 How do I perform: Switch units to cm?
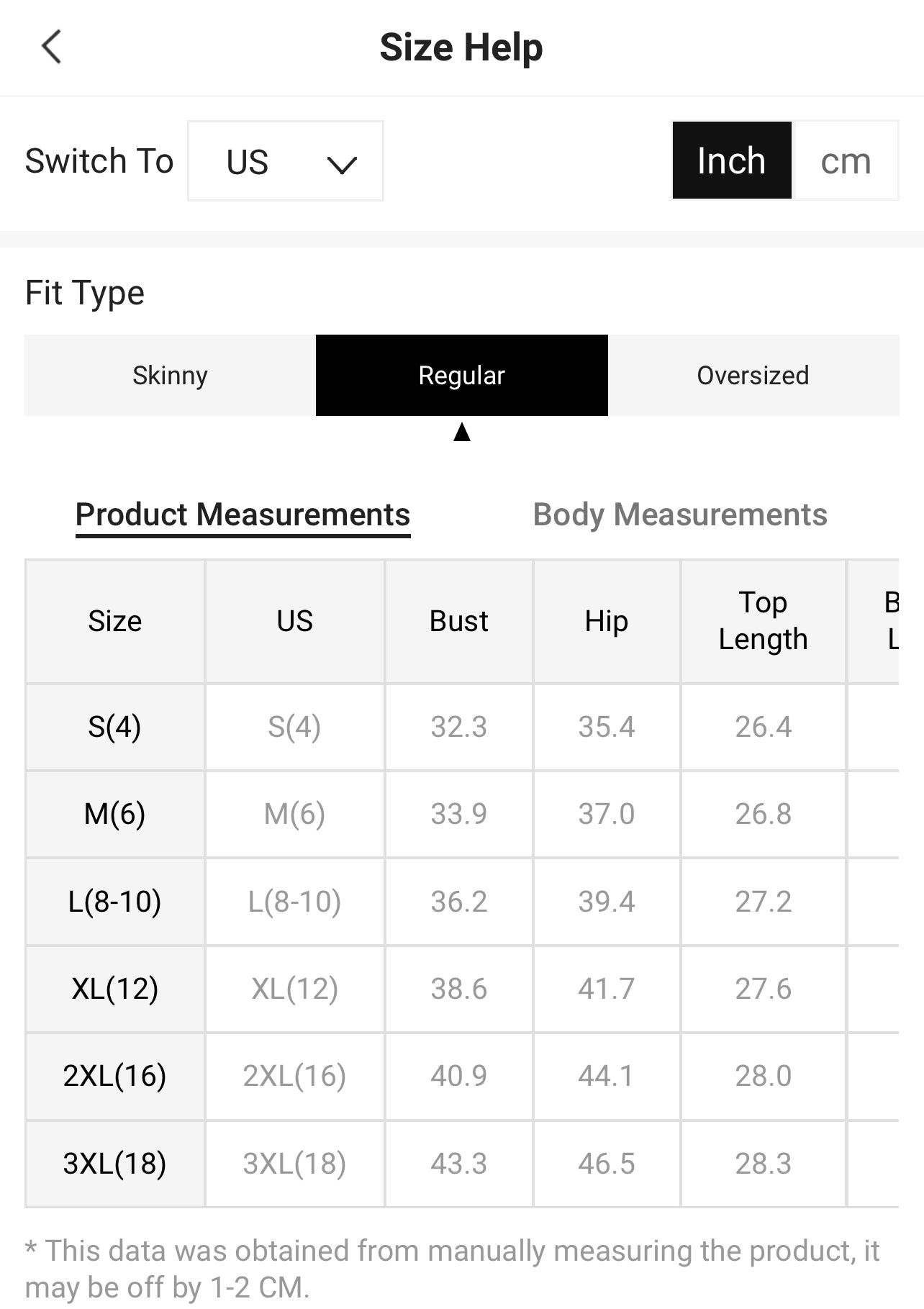click(x=845, y=160)
